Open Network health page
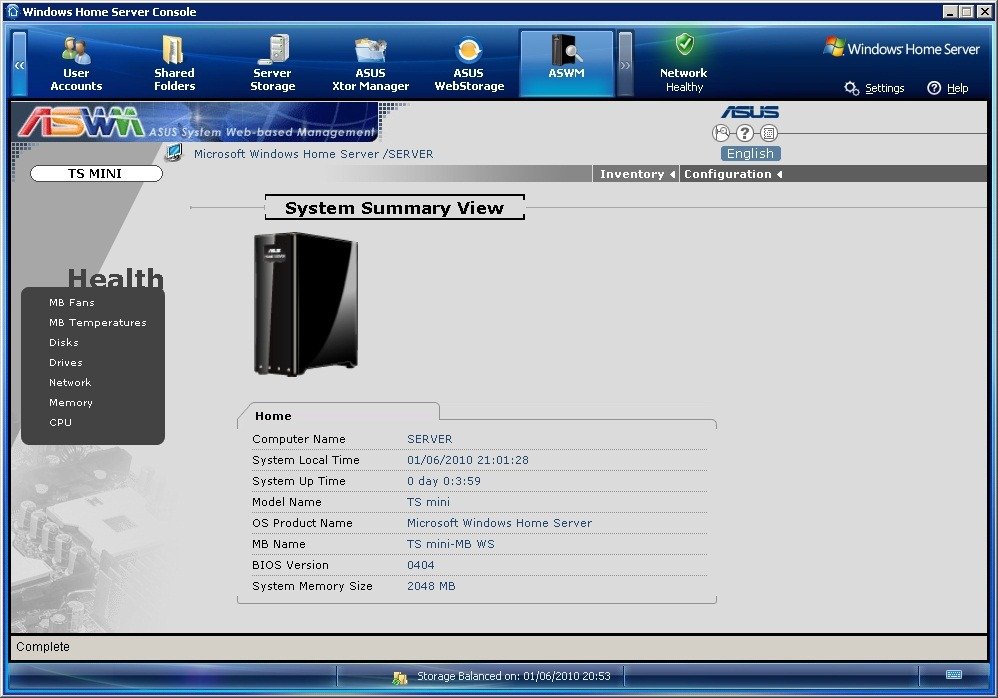This screenshot has height=698, width=998. 70,382
